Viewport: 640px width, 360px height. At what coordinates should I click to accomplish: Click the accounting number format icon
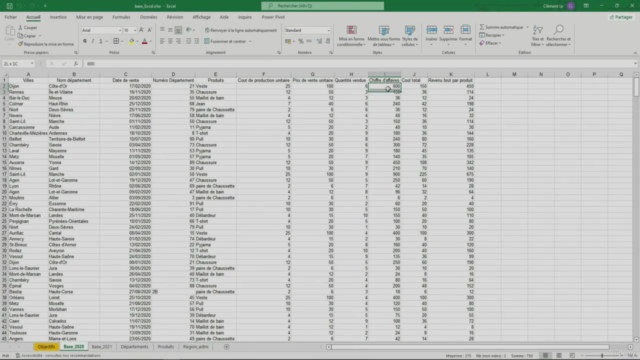(x=288, y=41)
